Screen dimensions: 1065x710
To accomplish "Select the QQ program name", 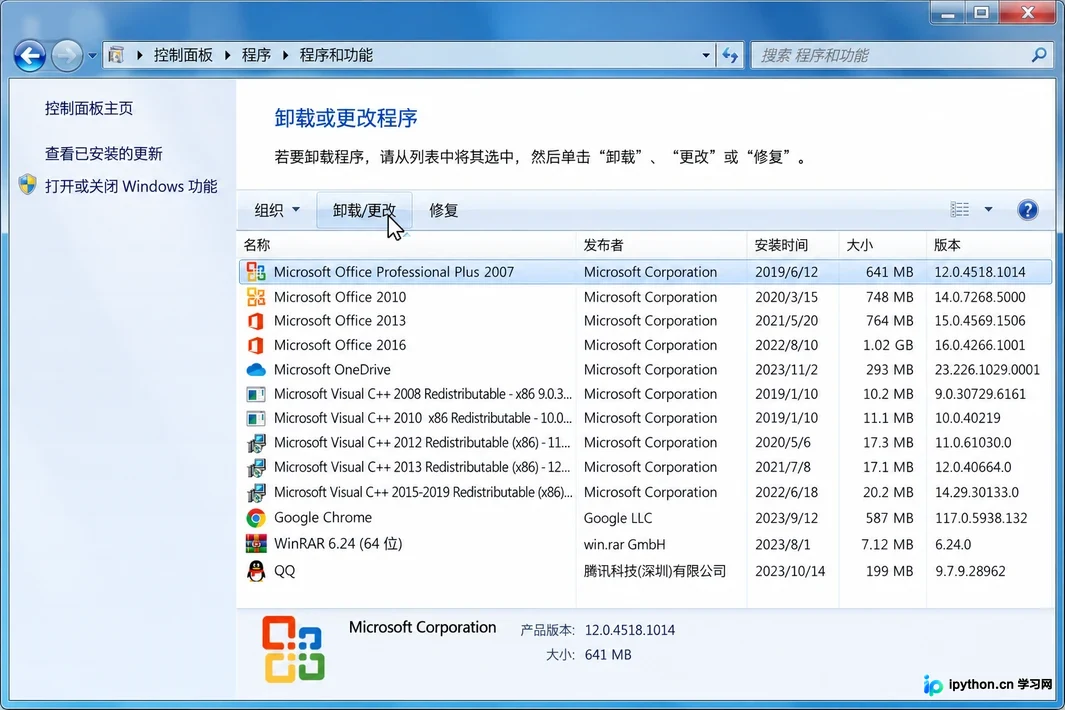I will (285, 571).
